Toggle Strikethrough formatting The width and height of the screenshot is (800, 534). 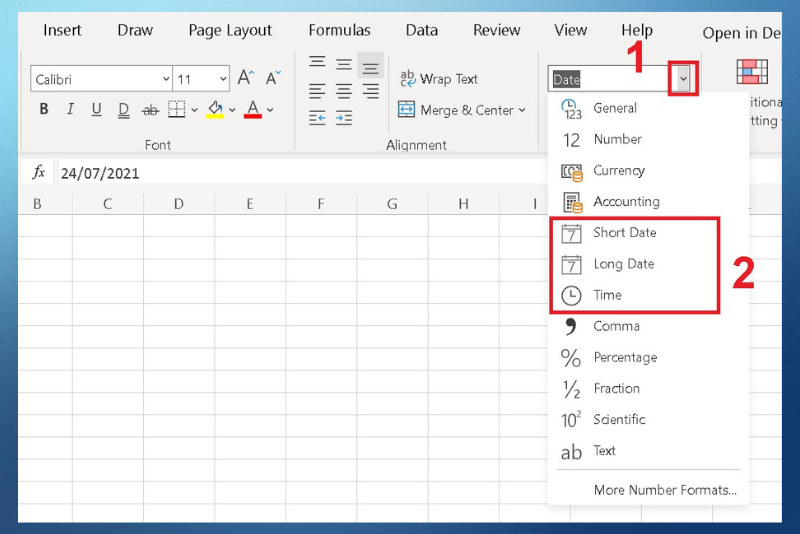point(150,109)
